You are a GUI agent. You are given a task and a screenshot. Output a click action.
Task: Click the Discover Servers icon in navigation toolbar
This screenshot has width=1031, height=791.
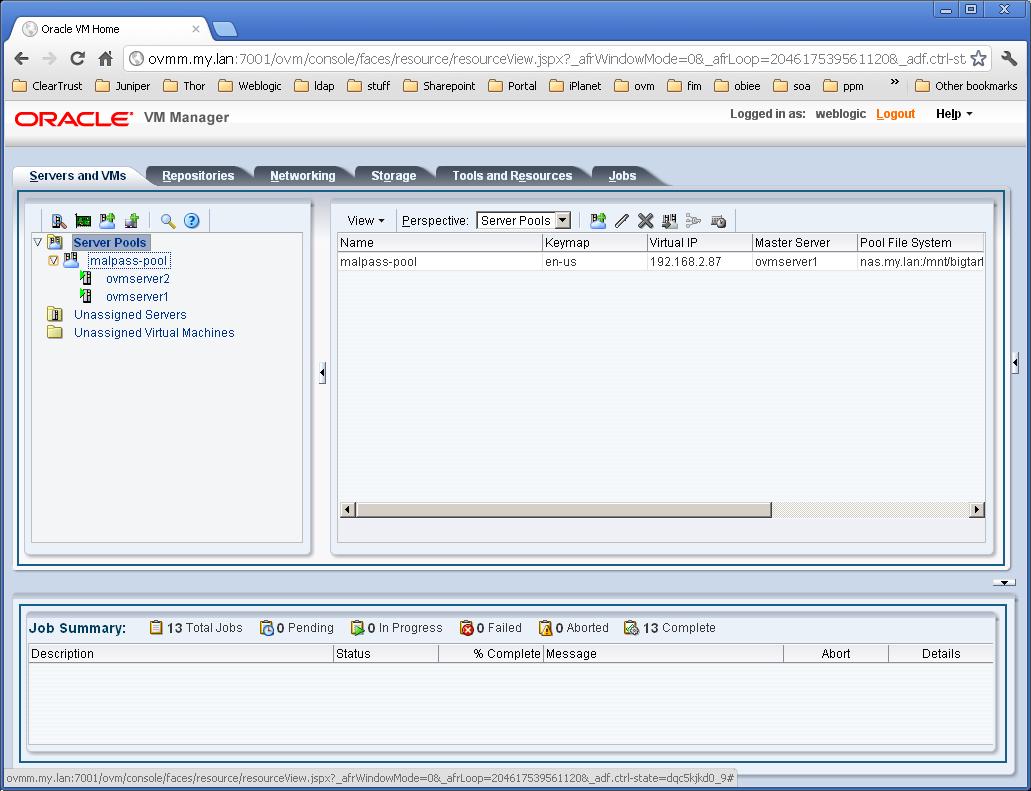[x=59, y=221]
